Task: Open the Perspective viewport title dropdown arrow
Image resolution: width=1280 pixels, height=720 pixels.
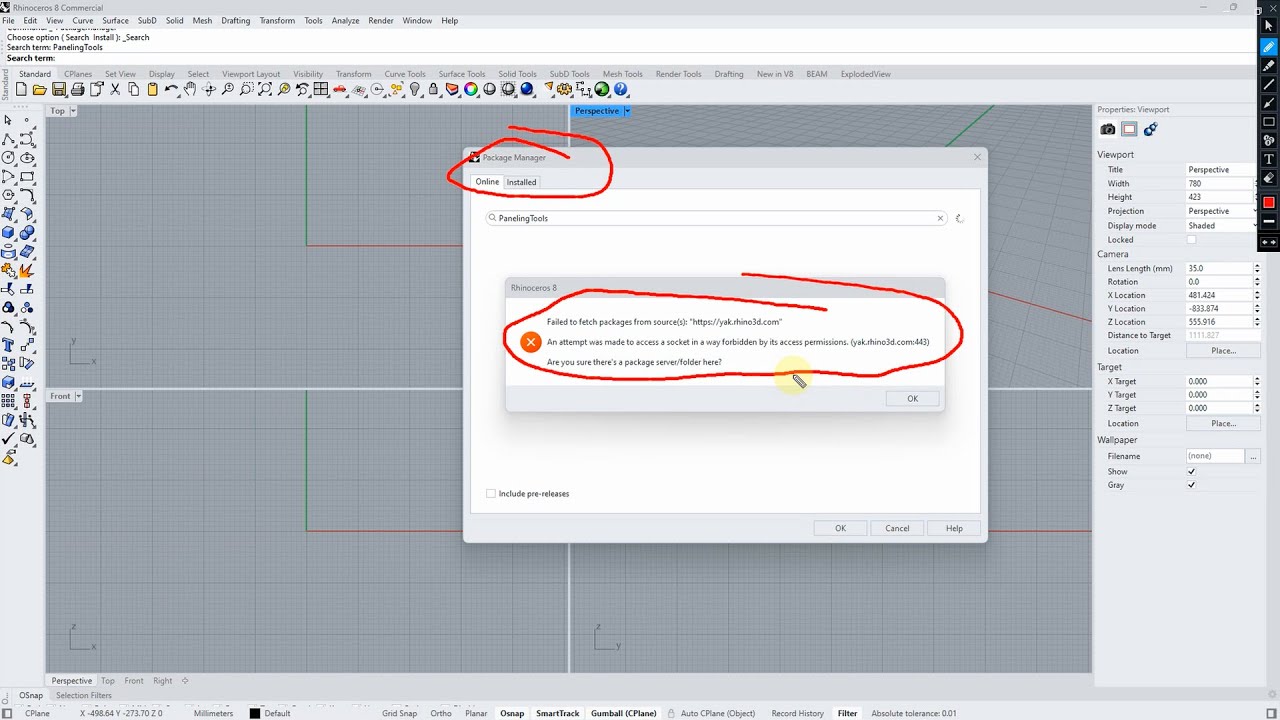Action: coord(627,111)
